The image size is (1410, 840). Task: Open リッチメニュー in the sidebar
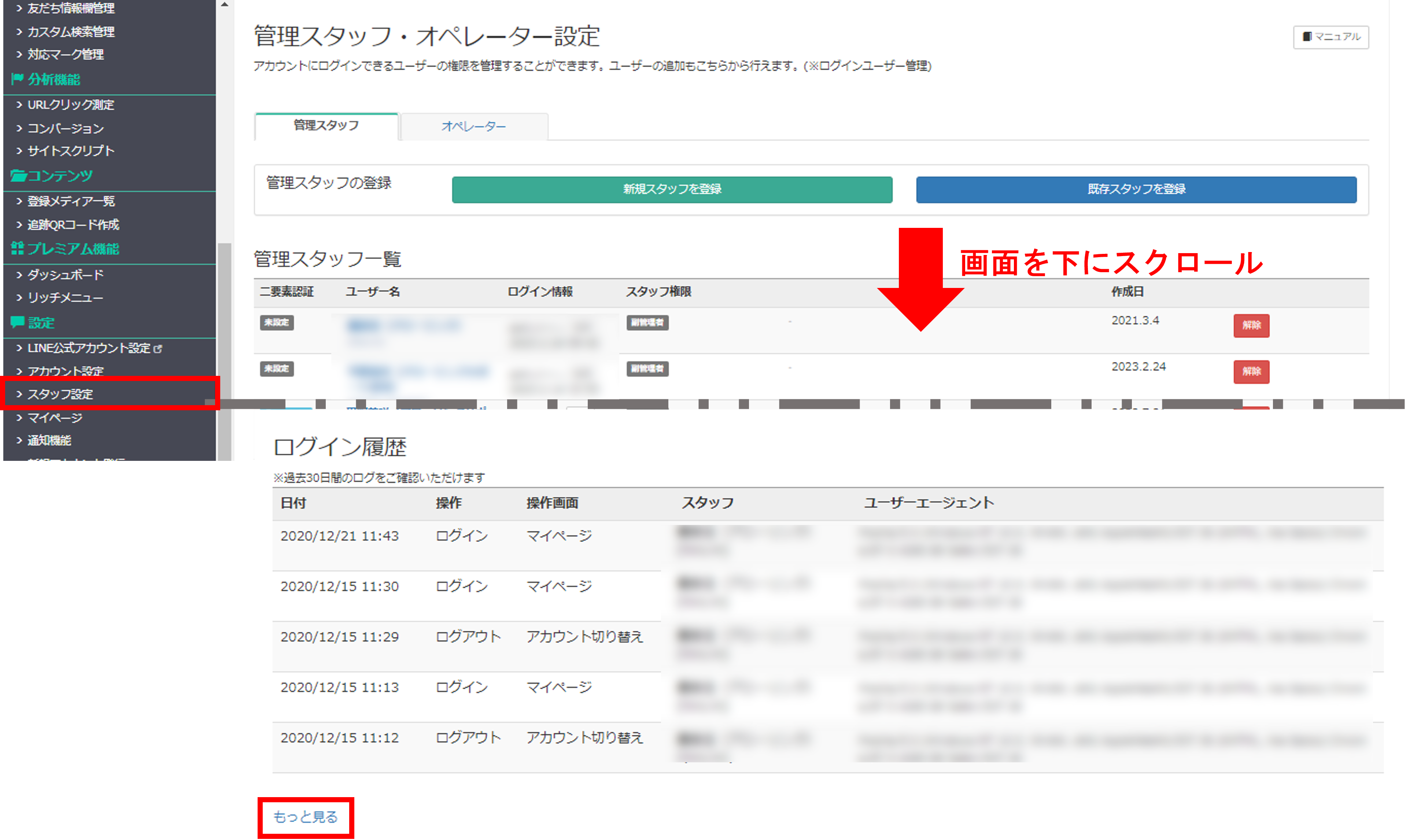(65, 298)
